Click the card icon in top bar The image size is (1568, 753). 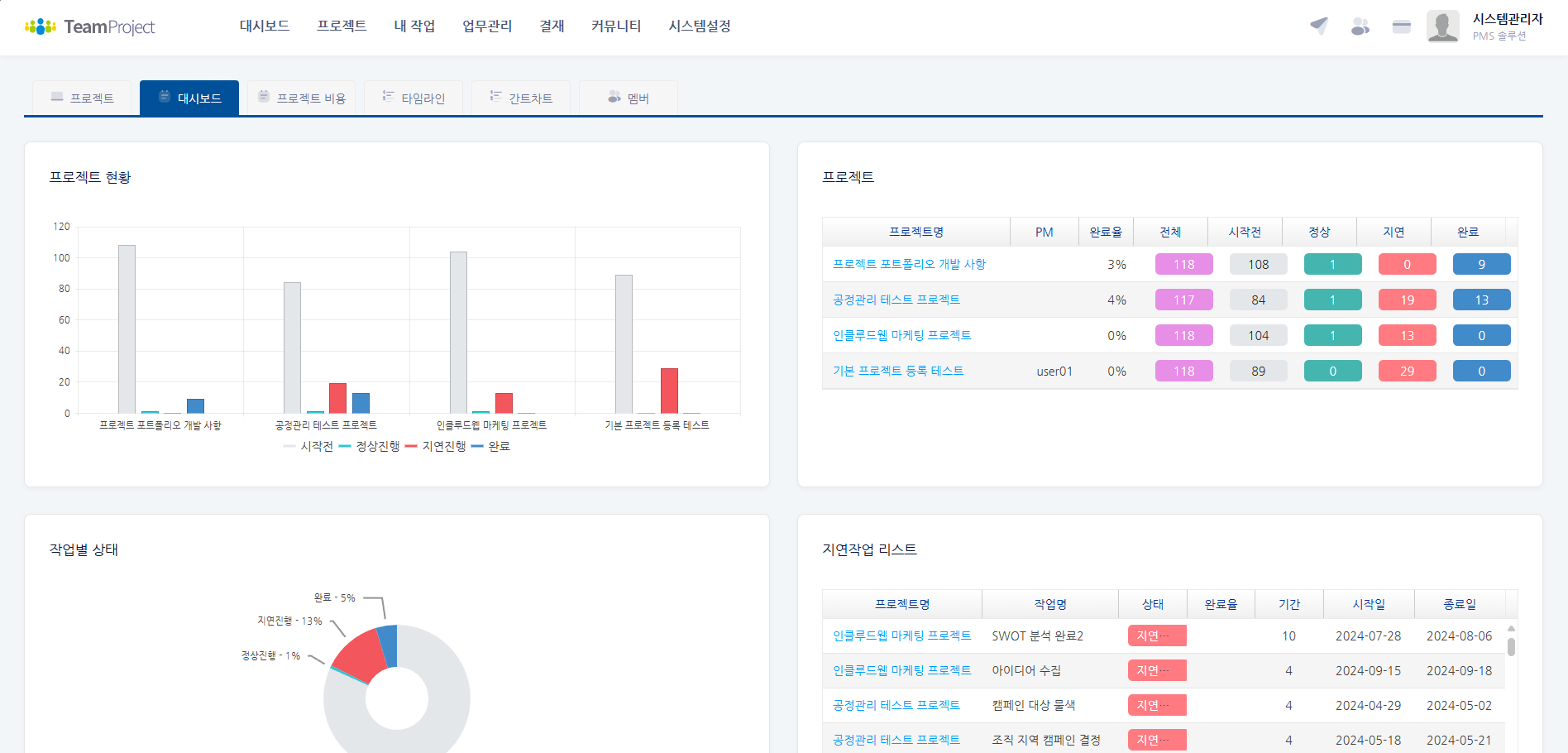tap(1401, 26)
